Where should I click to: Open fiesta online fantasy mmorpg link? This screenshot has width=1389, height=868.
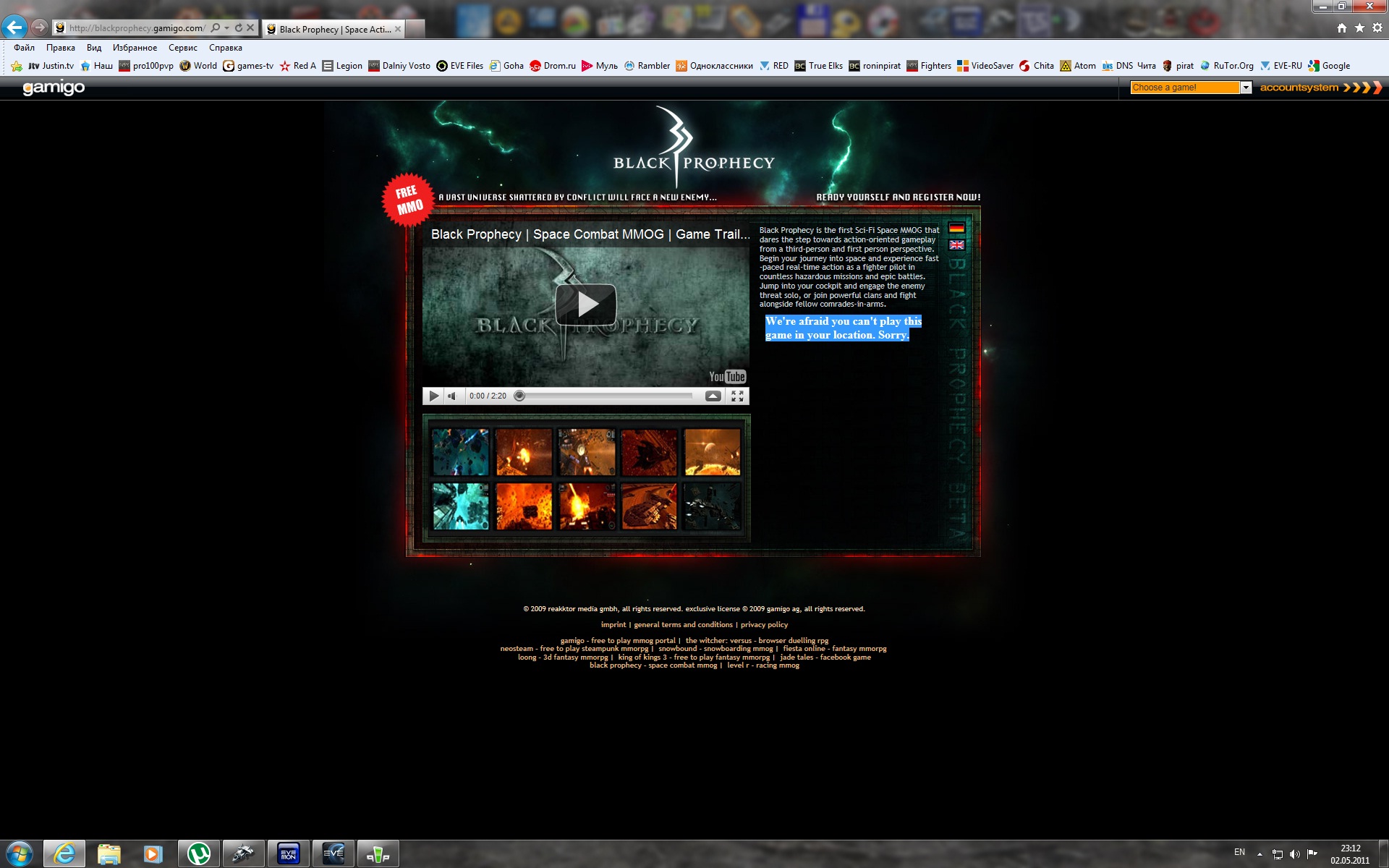pos(834,649)
